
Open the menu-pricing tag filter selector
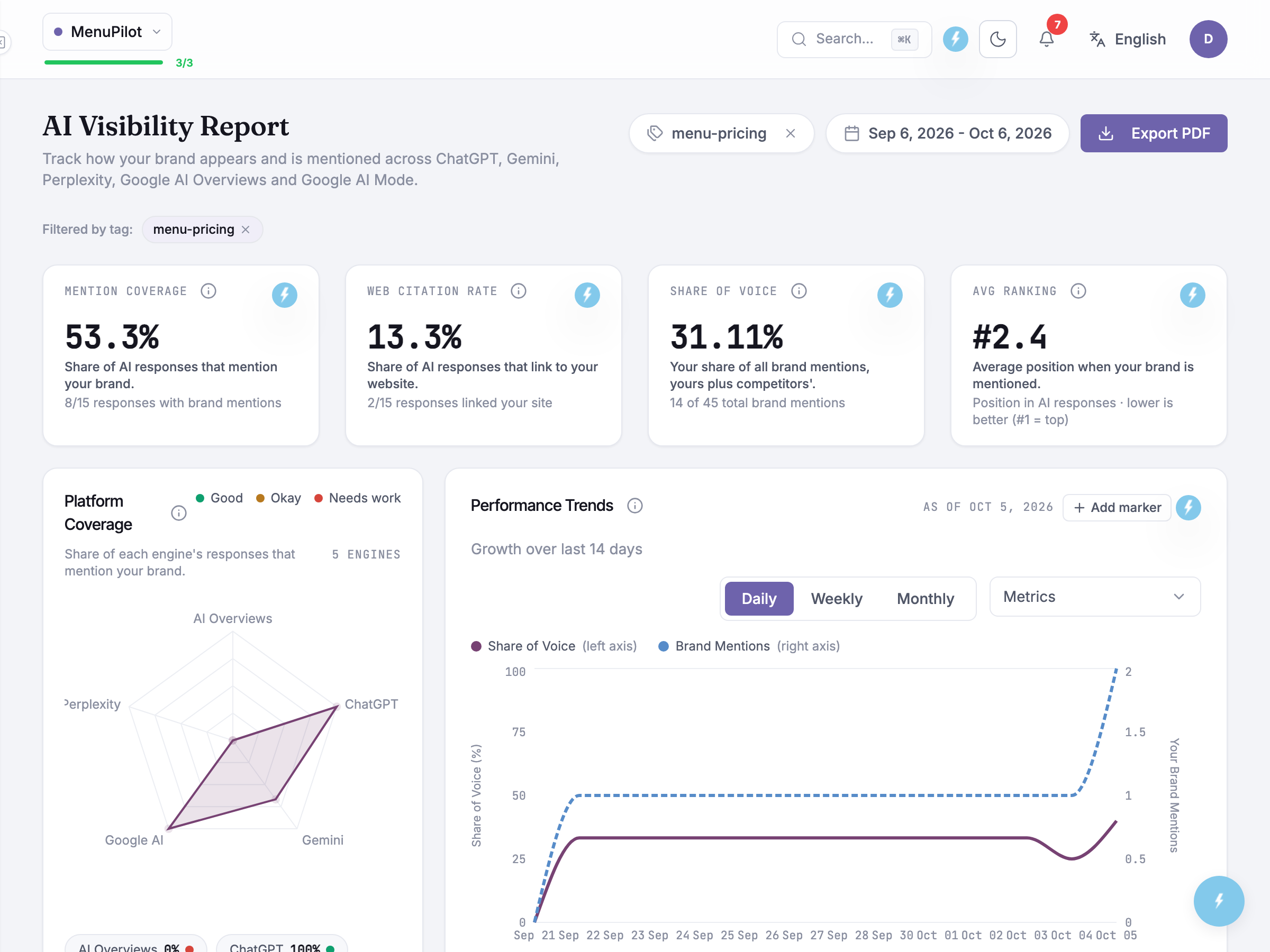click(x=721, y=133)
